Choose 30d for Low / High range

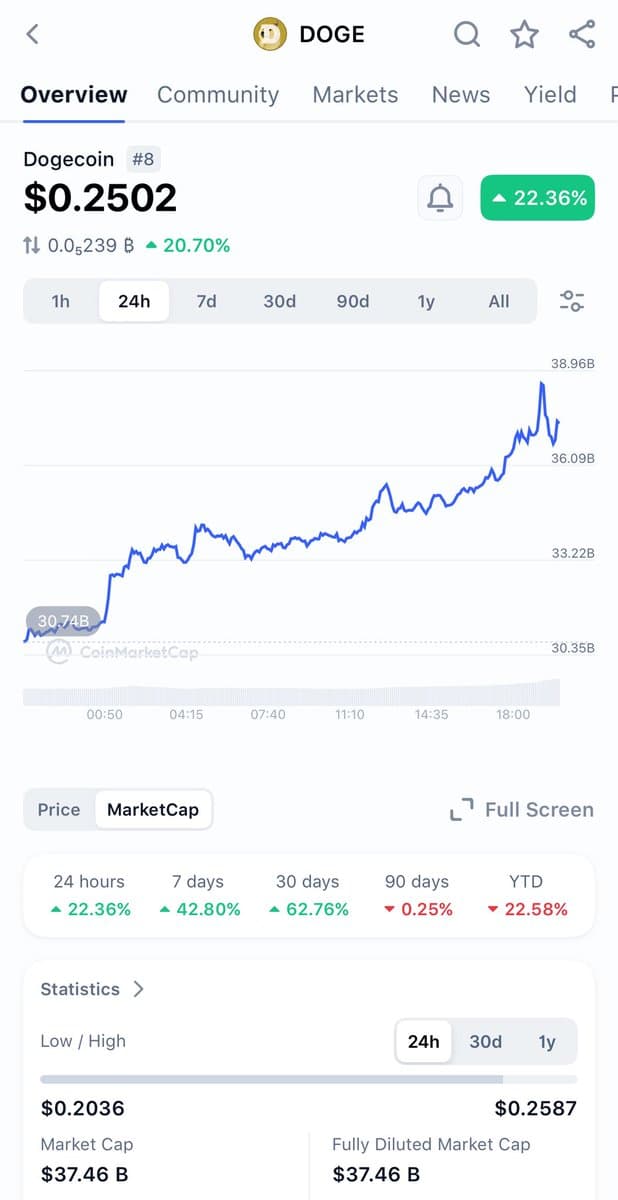(485, 1042)
